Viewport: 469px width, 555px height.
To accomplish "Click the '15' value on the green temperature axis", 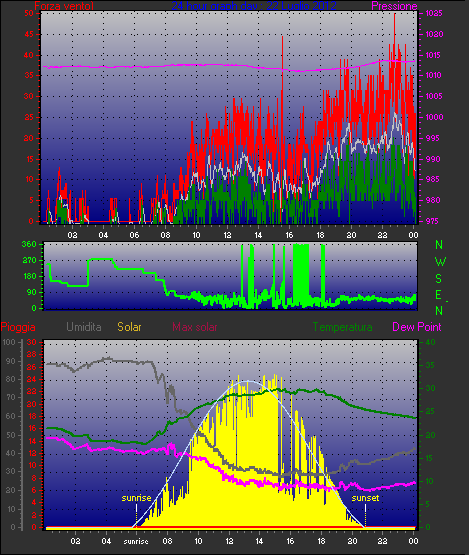I will [x=430, y=458].
